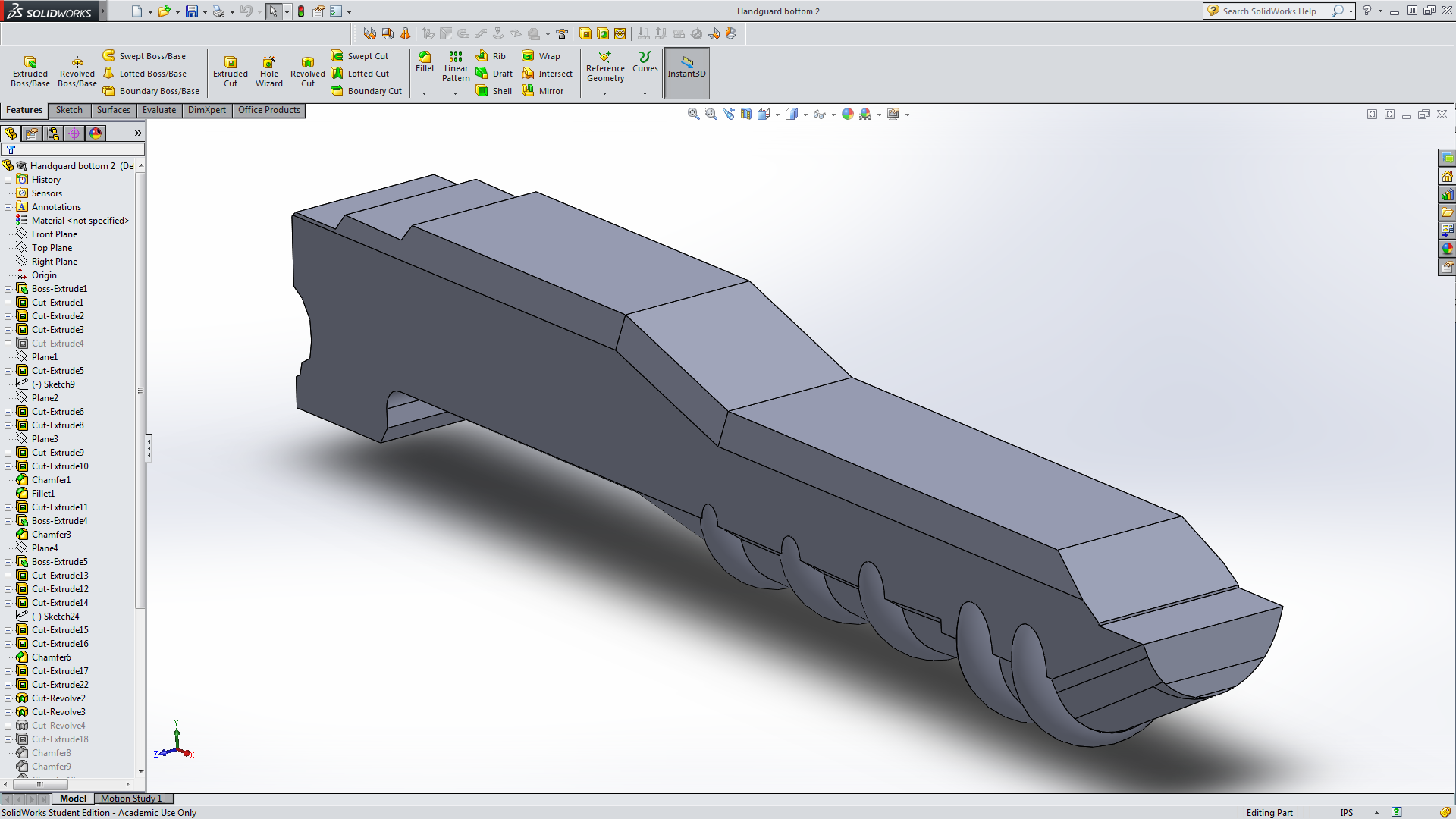Select the Revolved Cut tool
The image size is (1456, 819).
(307, 71)
